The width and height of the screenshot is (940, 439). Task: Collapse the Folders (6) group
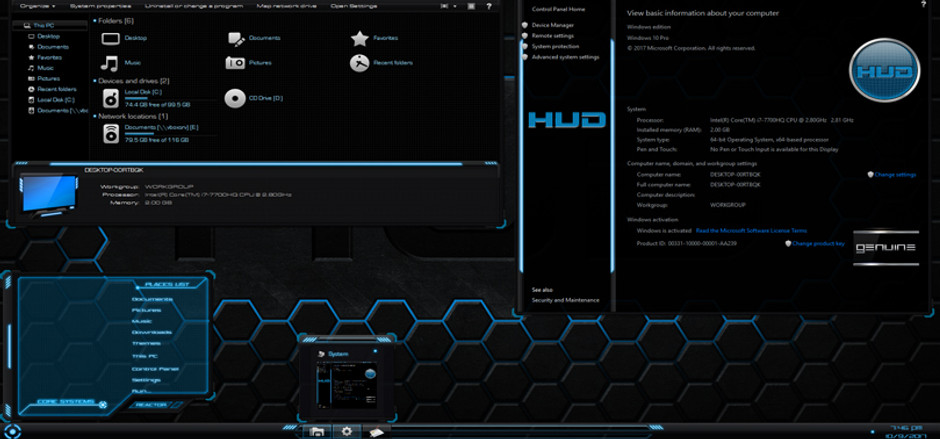[95, 22]
